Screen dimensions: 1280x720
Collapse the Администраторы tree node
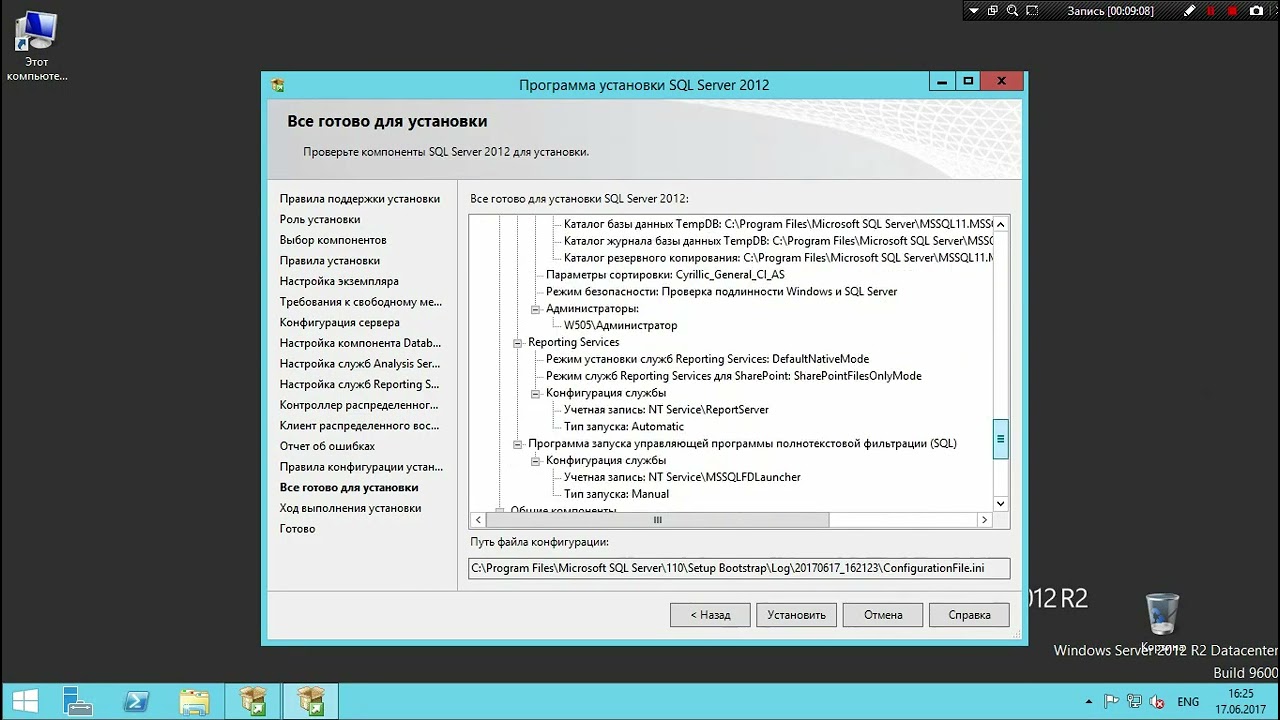click(536, 309)
